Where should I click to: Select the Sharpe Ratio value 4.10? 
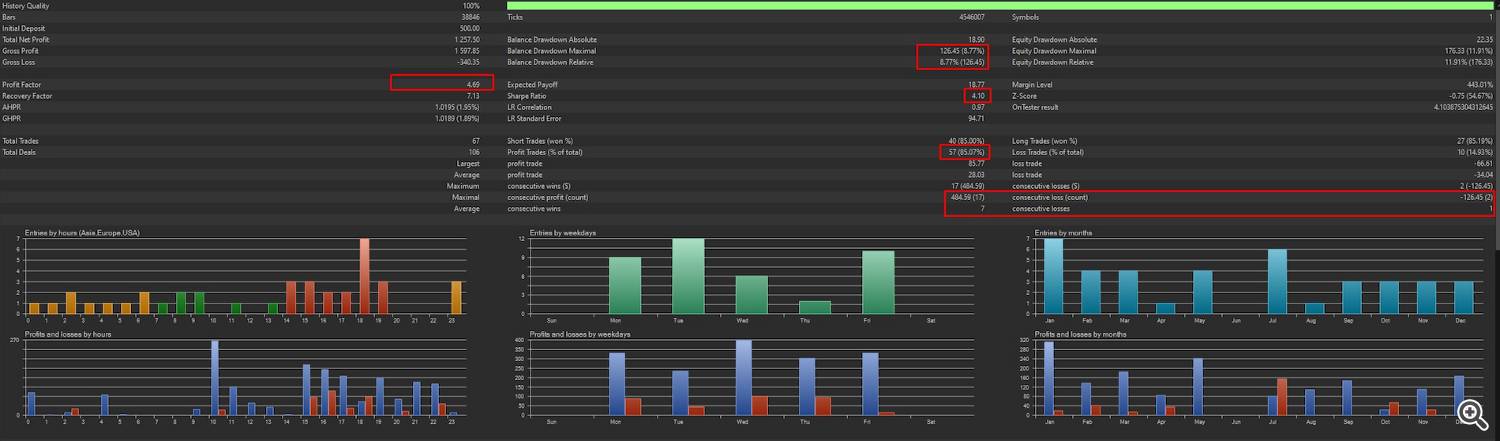[x=978, y=96]
